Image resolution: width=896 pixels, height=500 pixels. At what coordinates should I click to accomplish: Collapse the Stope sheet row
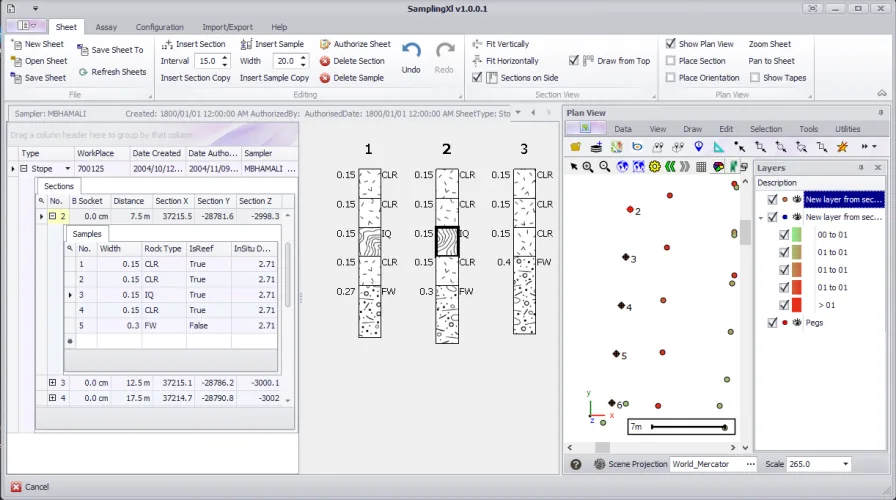[x=24, y=169]
